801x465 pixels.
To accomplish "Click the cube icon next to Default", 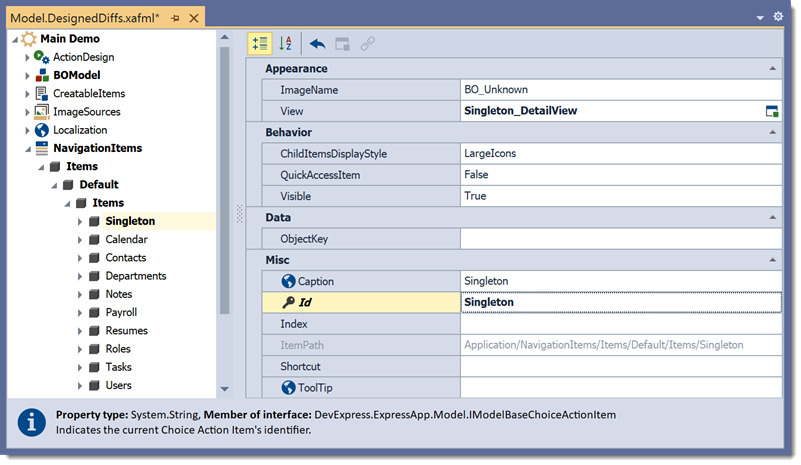I will pos(68,184).
